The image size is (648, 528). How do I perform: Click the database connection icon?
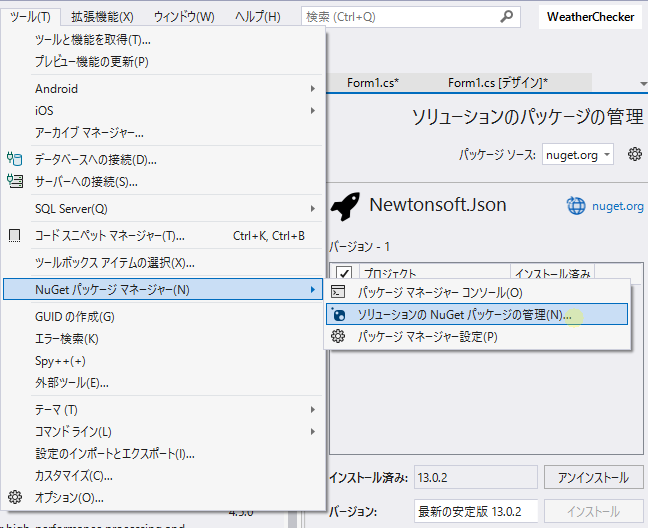[15, 159]
